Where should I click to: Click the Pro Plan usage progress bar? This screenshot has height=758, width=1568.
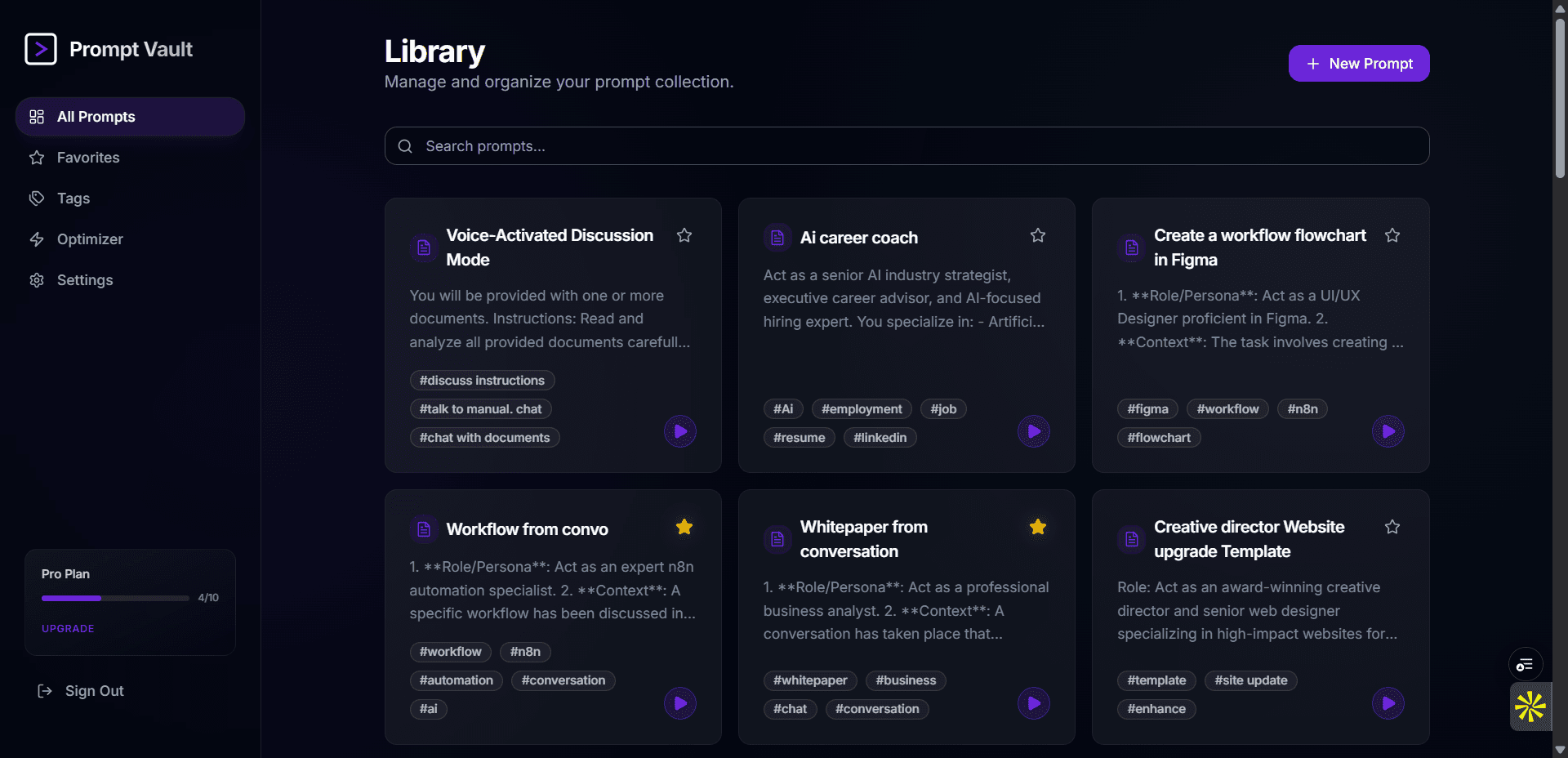pos(115,598)
